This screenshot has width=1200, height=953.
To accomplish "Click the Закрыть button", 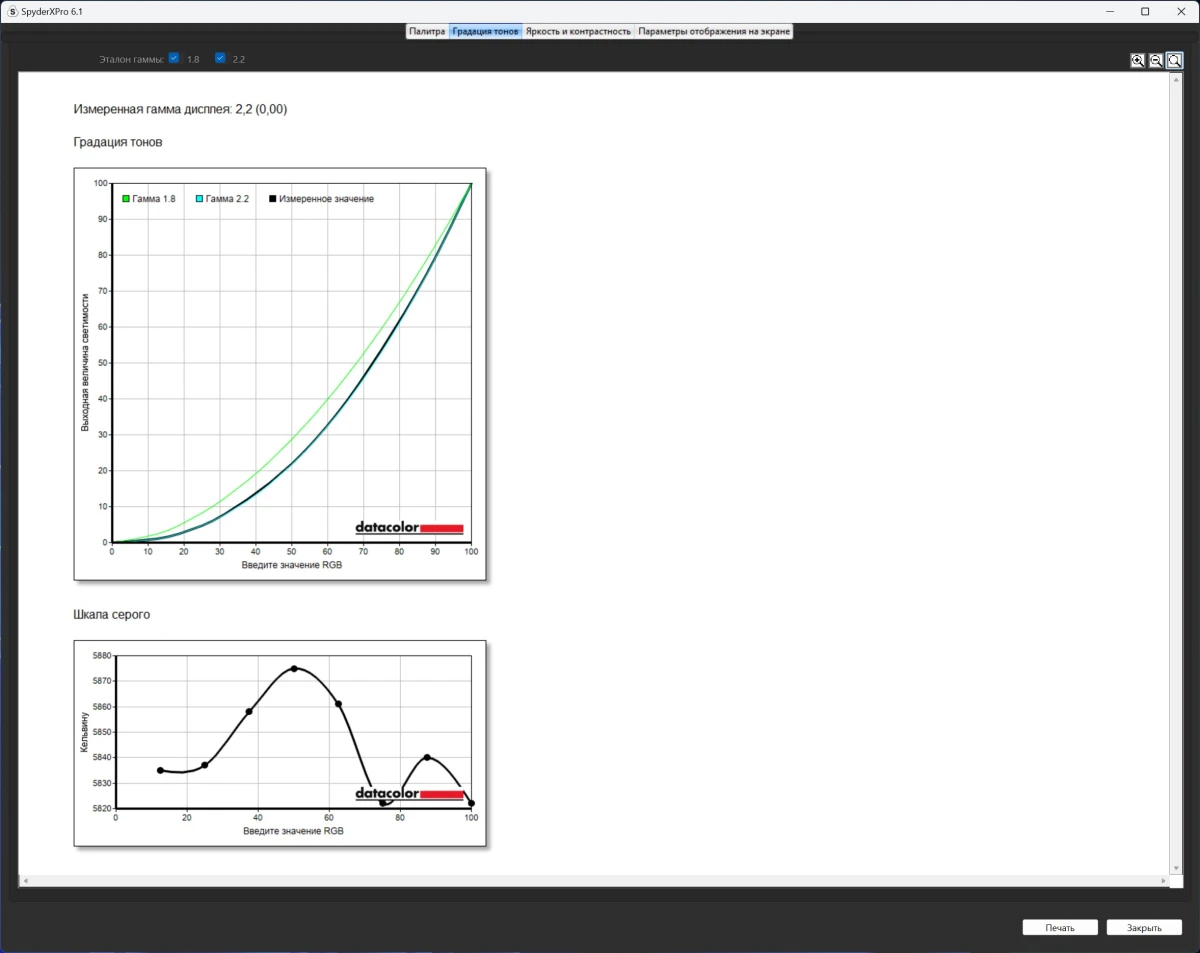I will [x=1144, y=928].
